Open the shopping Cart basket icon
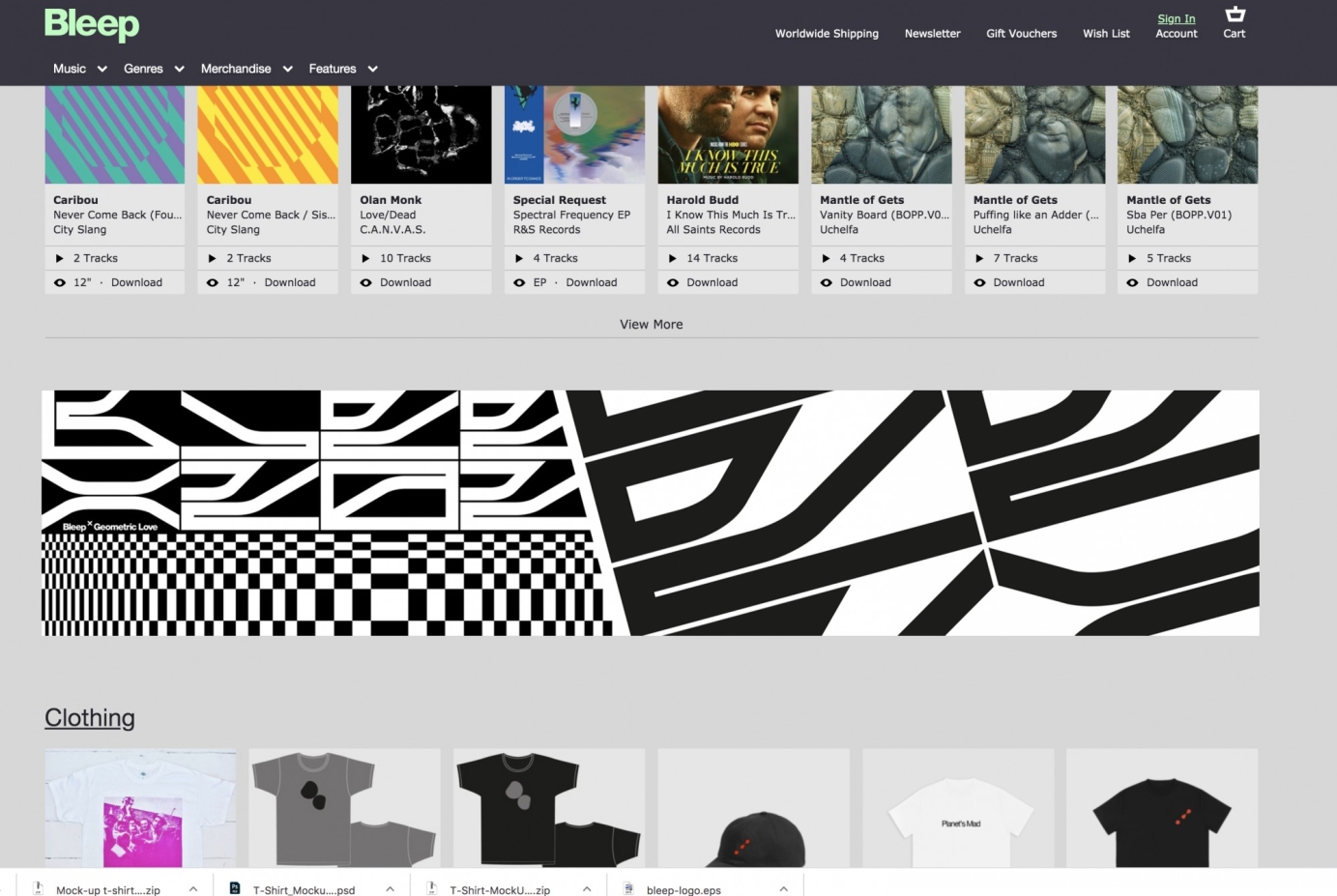The image size is (1337, 896). click(1235, 14)
